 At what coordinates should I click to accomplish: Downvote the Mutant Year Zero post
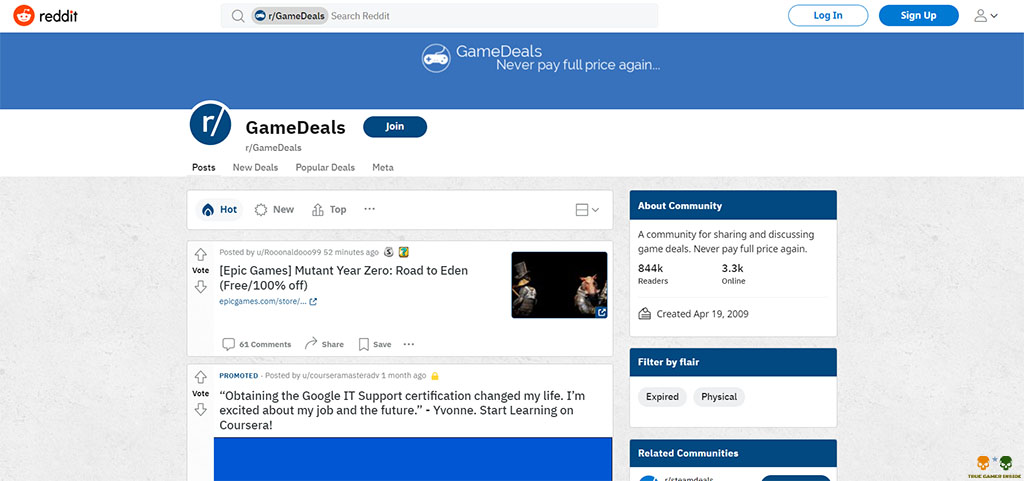coord(200,287)
